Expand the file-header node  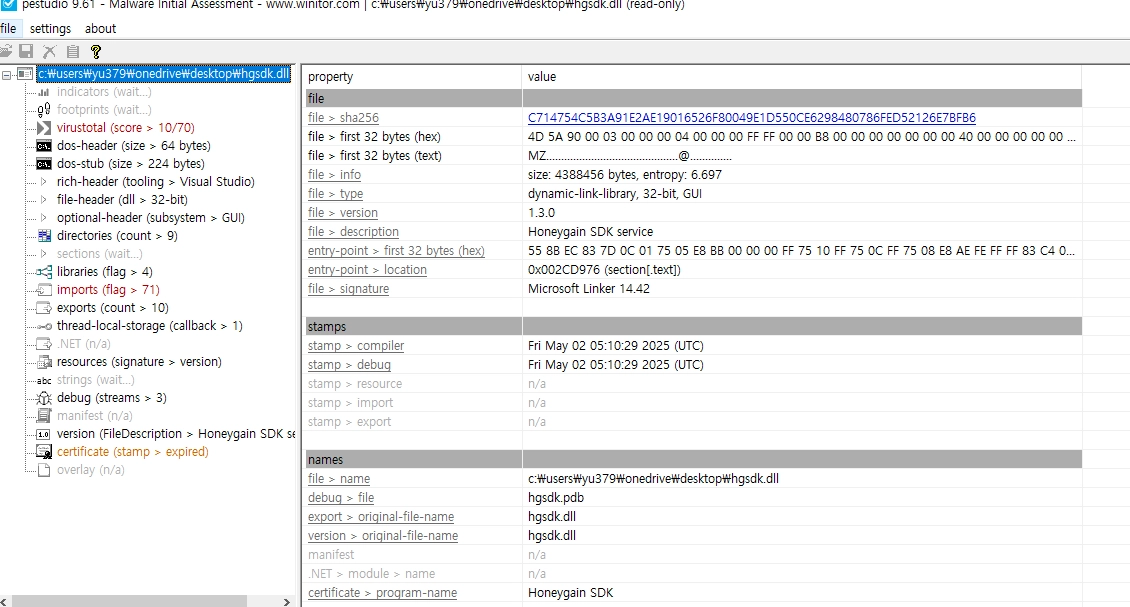pos(44,200)
